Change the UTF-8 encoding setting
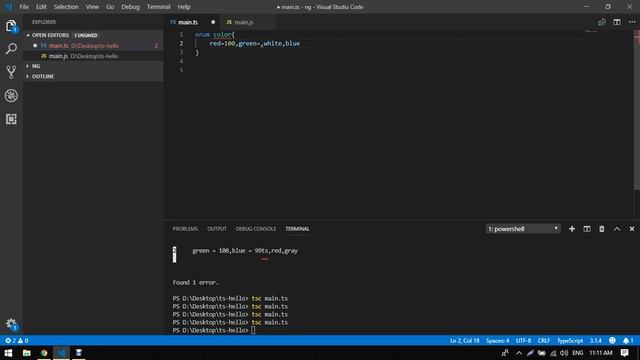Viewport: 640px width, 360px height. coord(523,340)
